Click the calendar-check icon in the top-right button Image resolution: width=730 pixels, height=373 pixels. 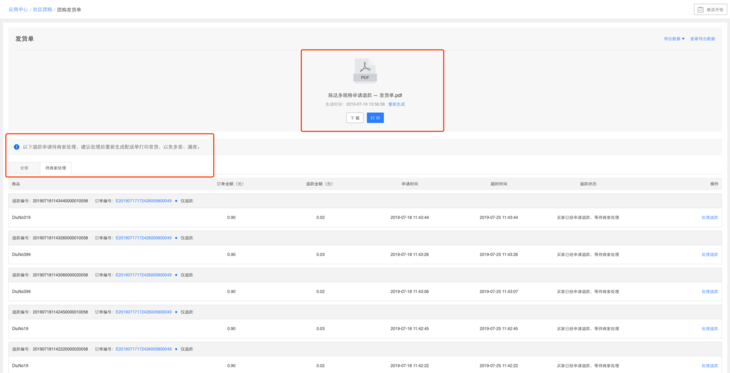pyautogui.click(x=701, y=9)
